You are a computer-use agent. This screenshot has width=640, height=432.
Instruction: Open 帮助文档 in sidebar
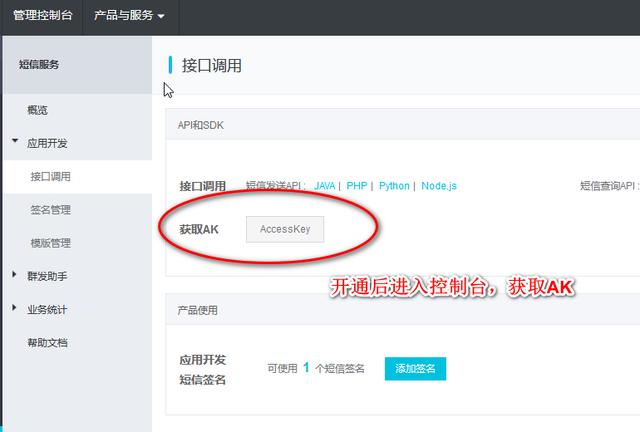tap(47, 343)
